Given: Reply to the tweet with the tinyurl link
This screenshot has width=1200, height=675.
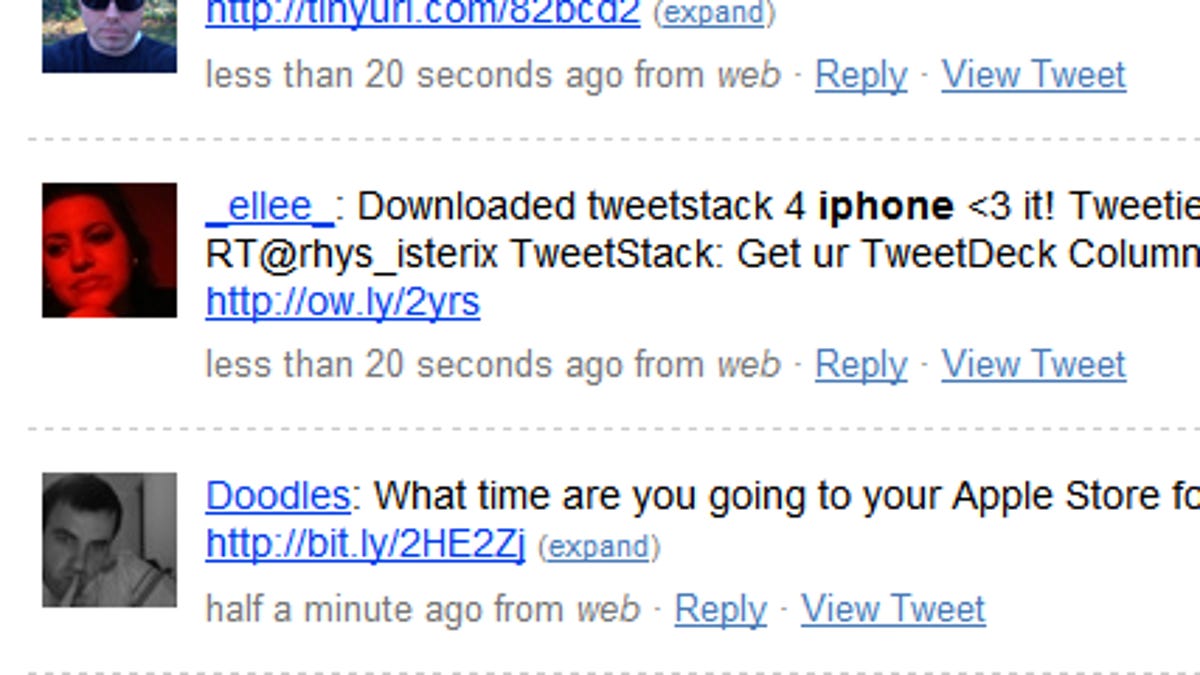Looking at the screenshot, I should tap(861, 75).
